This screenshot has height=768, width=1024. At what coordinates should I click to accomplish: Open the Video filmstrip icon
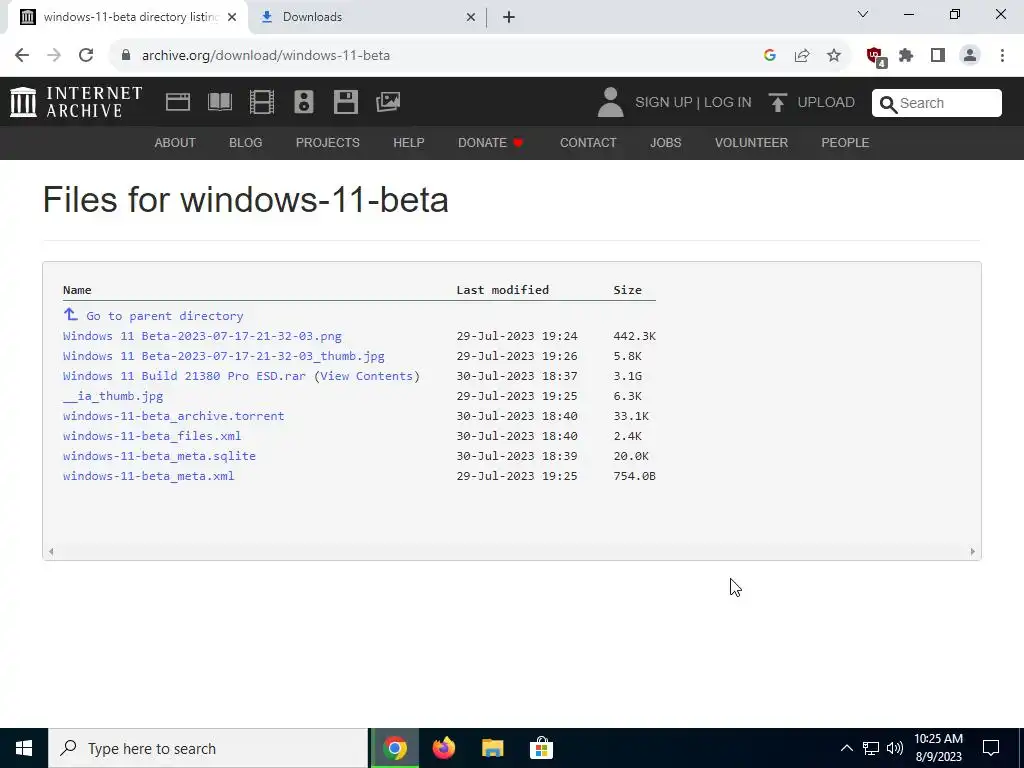pyautogui.click(x=262, y=102)
